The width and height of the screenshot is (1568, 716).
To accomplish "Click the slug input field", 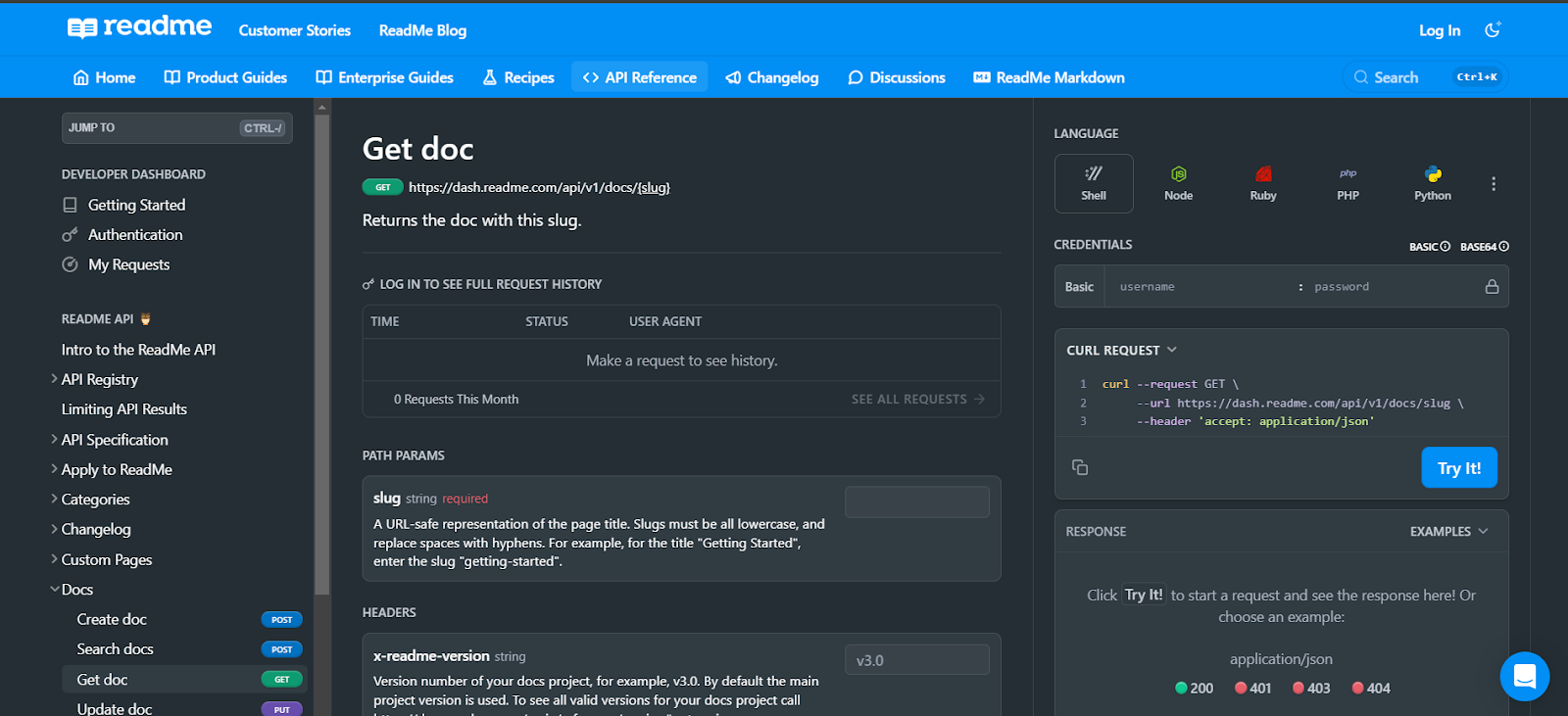I will [x=917, y=502].
